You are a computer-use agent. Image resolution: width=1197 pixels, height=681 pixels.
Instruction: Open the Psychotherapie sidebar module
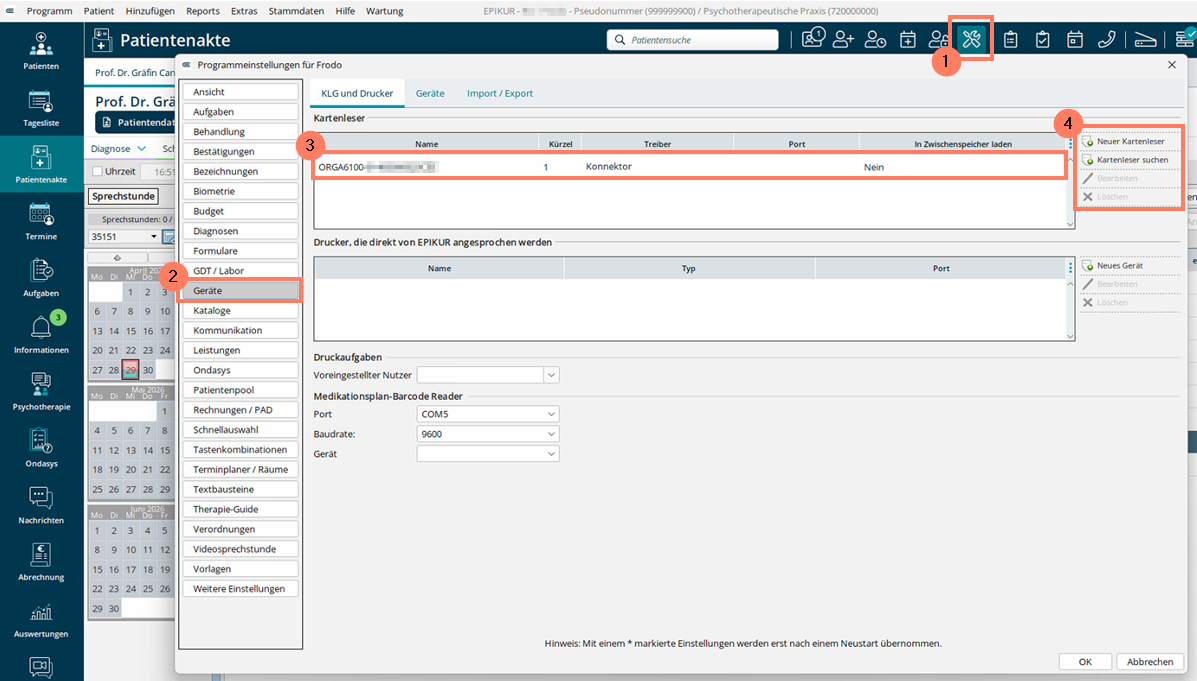click(41, 392)
